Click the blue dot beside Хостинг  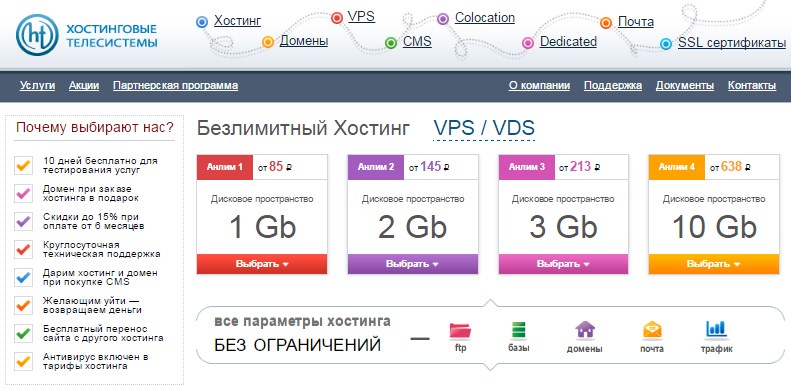[202, 22]
